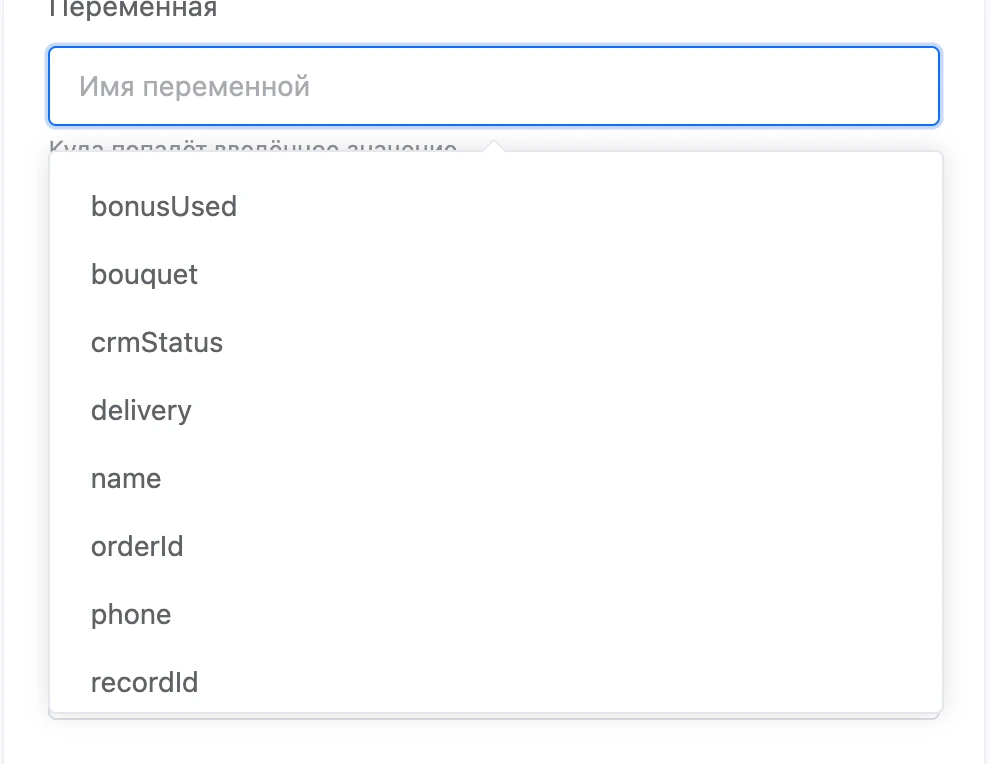Select bonusUsed from the variable list

click(495, 206)
